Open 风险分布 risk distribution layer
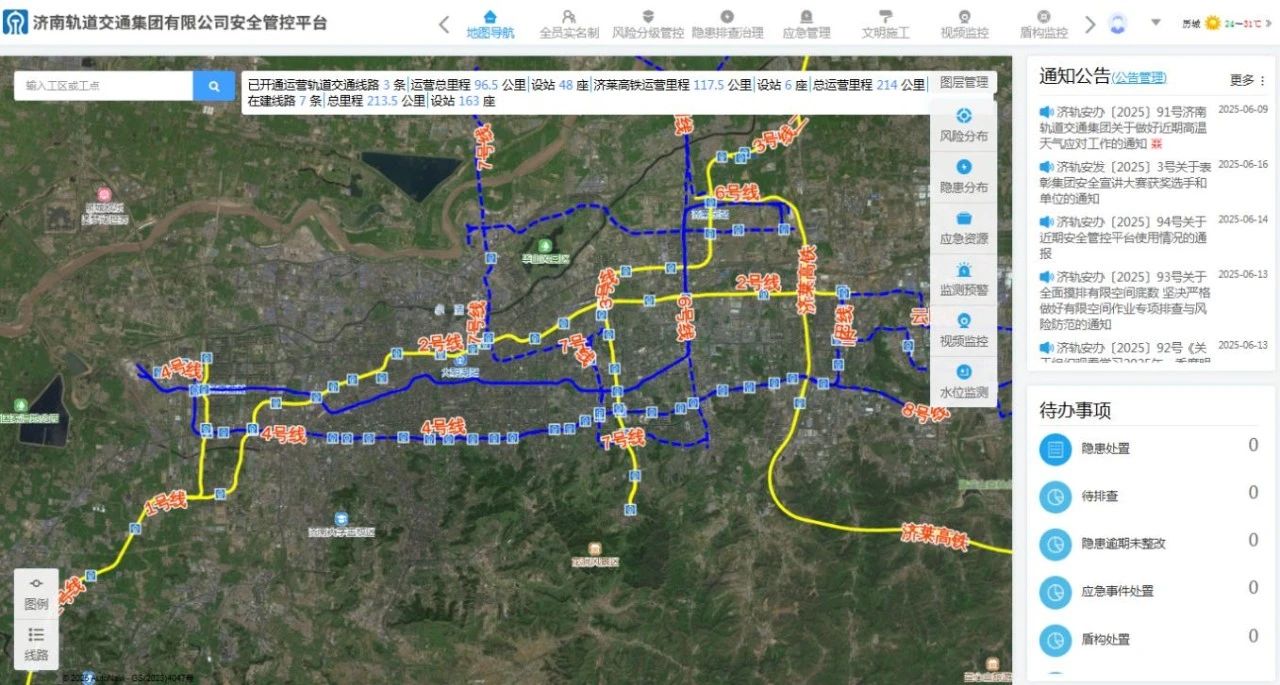Viewport: 1280px width, 685px height. click(964, 125)
